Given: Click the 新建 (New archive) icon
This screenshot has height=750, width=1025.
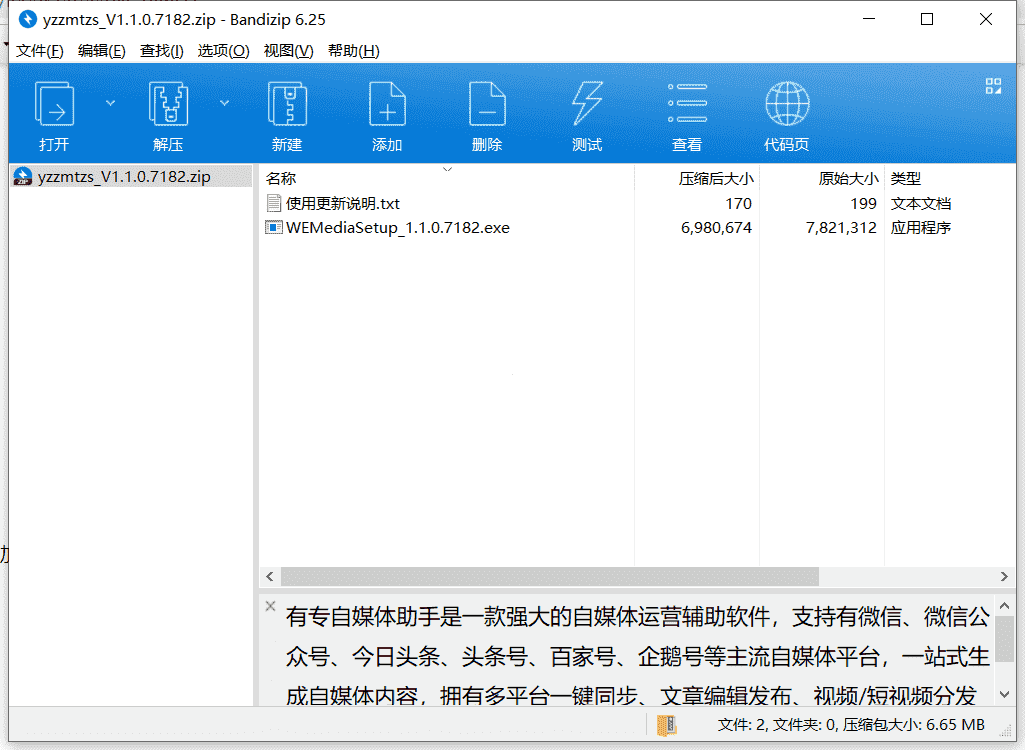Looking at the screenshot, I should 287,104.
